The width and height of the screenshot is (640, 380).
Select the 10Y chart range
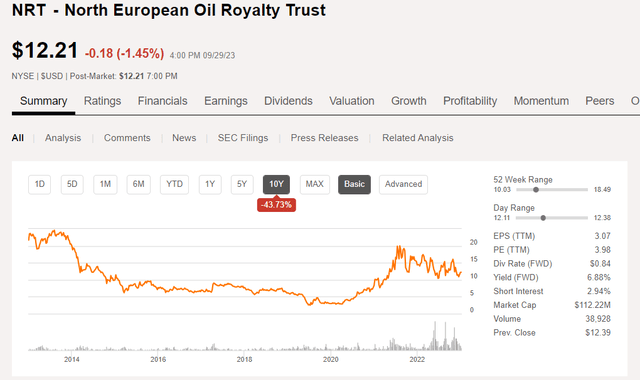(276, 184)
